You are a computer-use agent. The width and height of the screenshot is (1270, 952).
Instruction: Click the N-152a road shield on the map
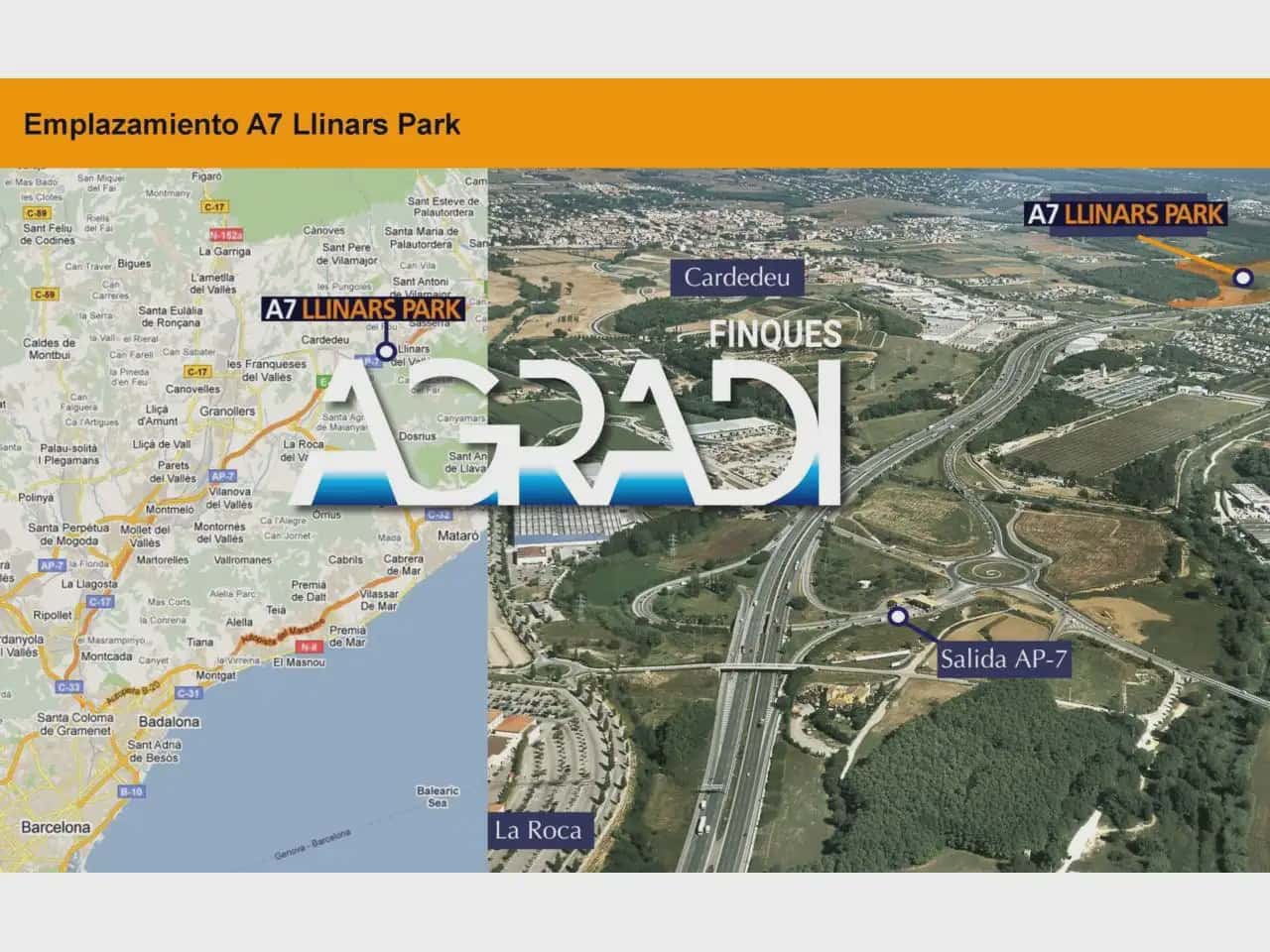tap(225, 236)
